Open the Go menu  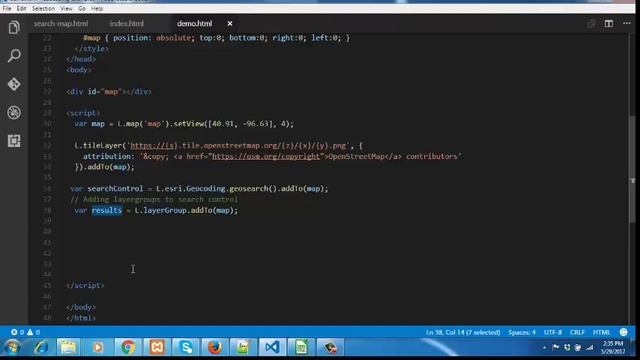(82, 9)
